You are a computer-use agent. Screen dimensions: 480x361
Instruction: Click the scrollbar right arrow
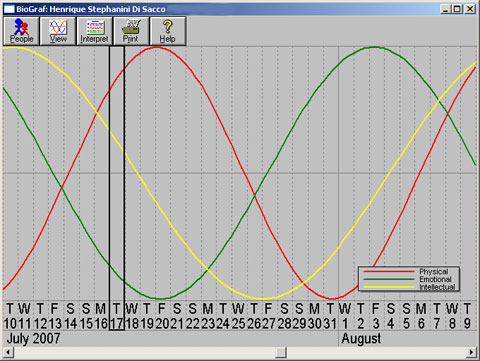click(x=471, y=352)
